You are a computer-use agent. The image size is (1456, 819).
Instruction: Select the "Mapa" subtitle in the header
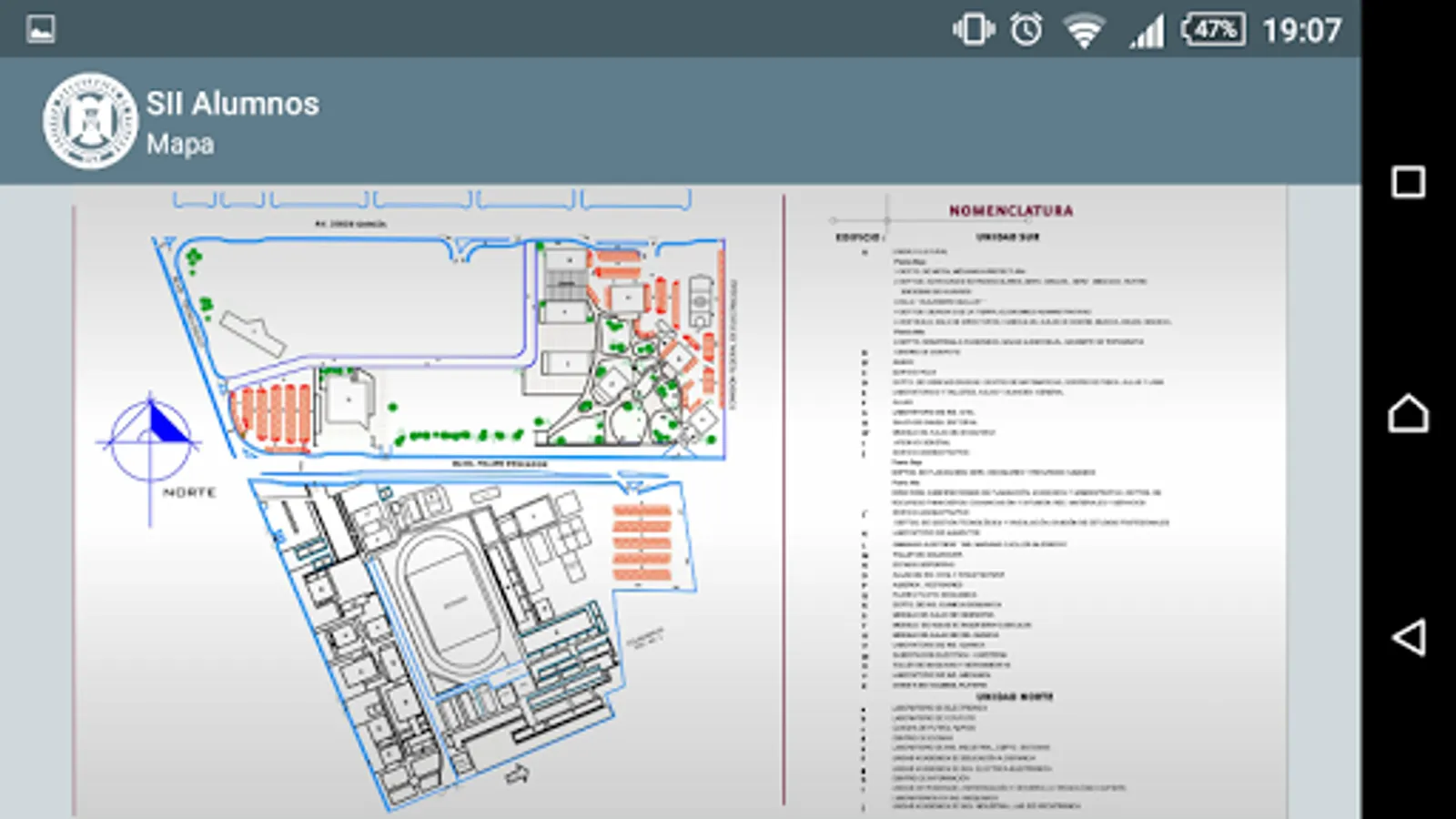coord(180,144)
